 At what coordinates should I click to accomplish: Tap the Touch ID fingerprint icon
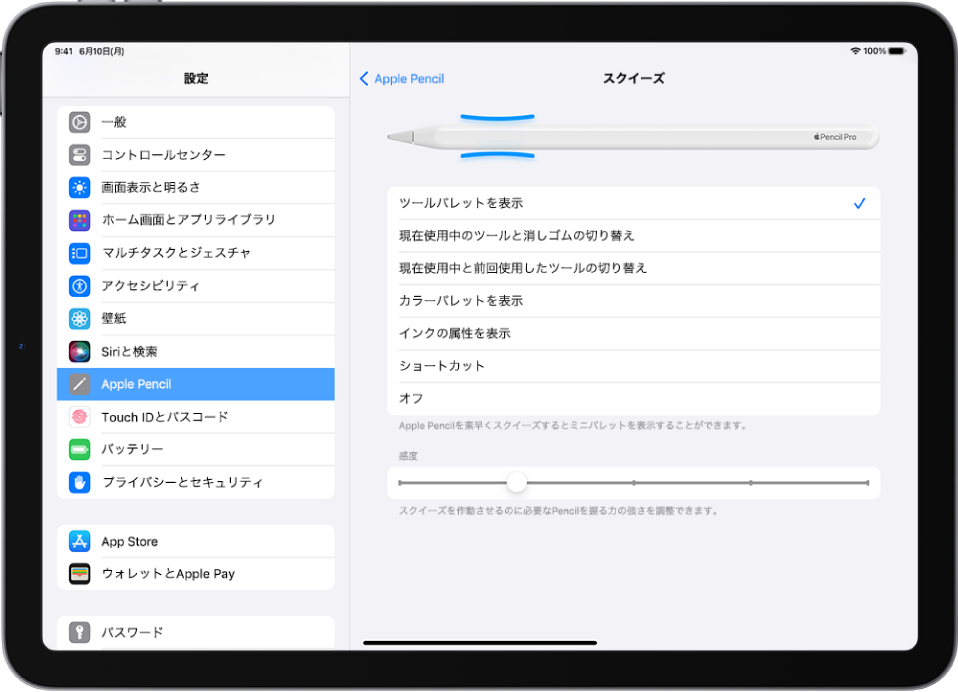79,417
